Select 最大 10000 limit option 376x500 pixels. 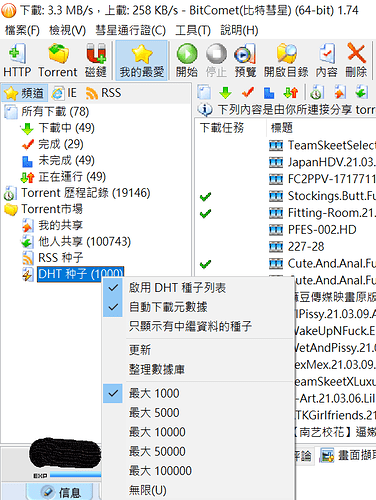coord(199,432)
